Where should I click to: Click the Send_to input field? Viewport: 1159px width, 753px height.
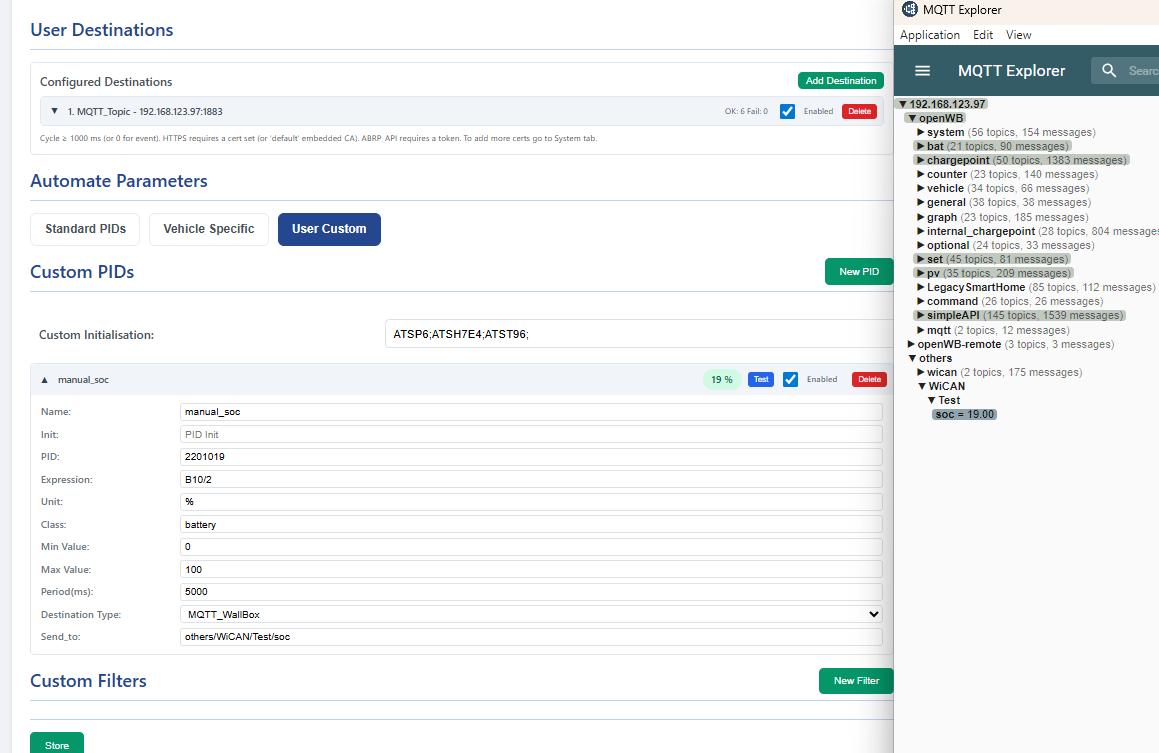[x=531, y=636]
